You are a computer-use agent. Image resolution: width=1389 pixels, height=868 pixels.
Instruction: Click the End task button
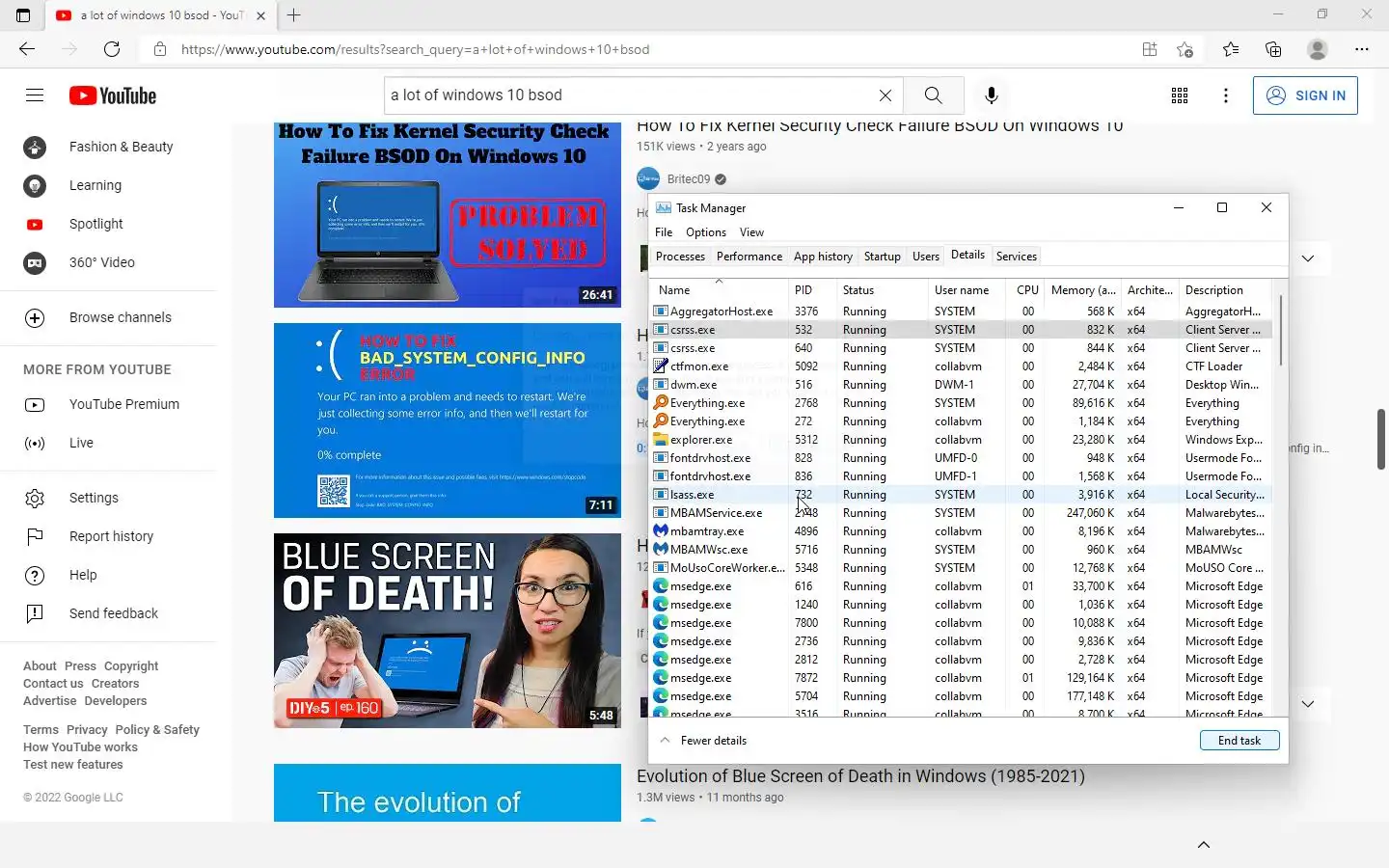click(x=1239, y=741)
